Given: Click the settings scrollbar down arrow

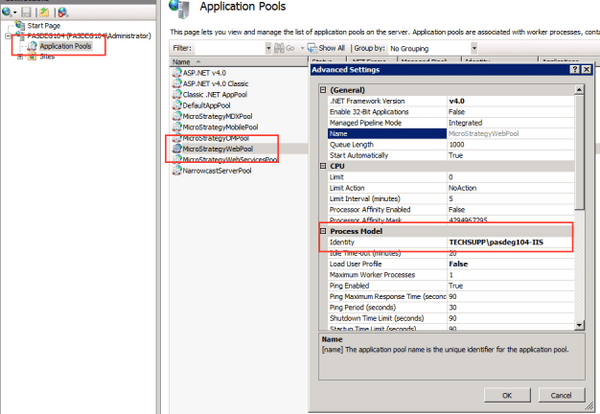Looking at the screenshot, I should pyautogui.click(x=579, y=325).
